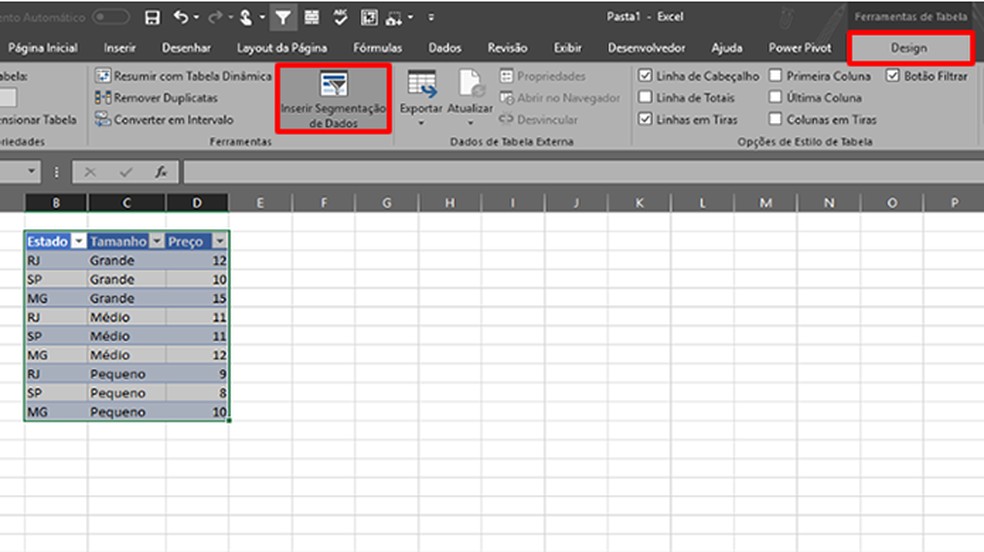984x552 pixels.
Task: Open the Tamanho column filter dropdown
Action: tap(157, 242)
